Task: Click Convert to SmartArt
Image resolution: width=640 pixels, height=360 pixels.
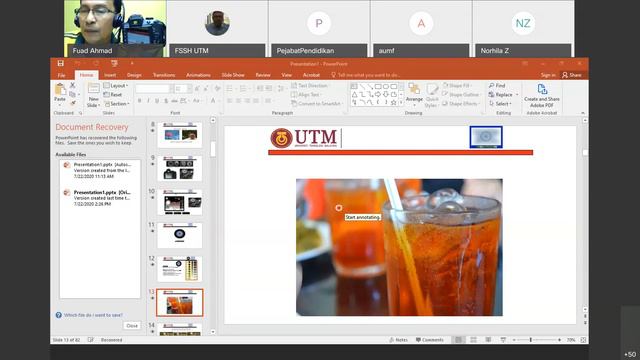Action: (x=317, y=104)
